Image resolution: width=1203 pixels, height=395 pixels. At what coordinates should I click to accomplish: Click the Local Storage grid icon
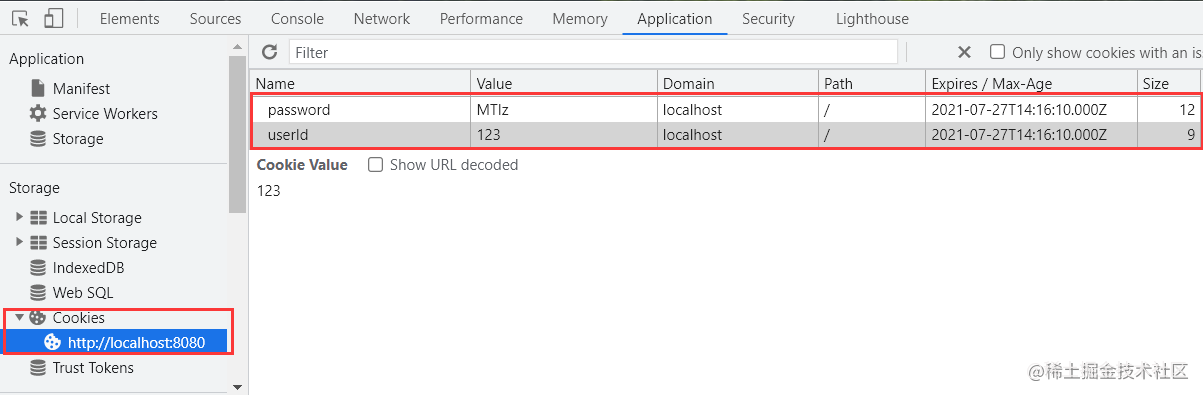(39, 217)
